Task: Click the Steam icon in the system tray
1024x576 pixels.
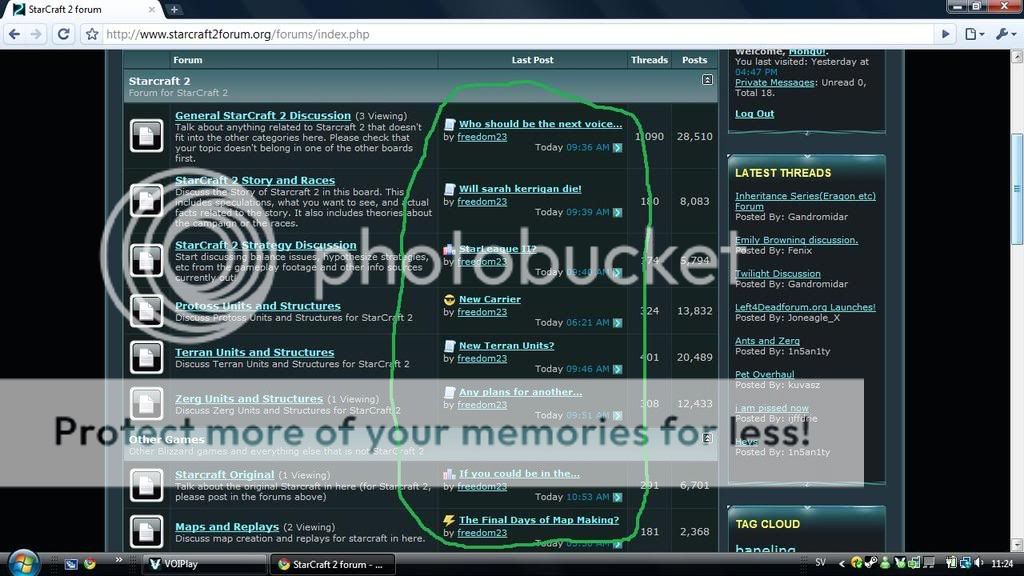Action: 871,562
